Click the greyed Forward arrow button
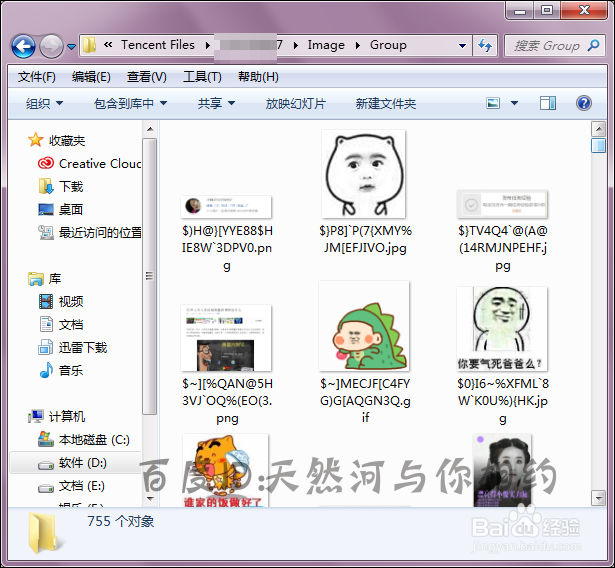 pos(51,46)
